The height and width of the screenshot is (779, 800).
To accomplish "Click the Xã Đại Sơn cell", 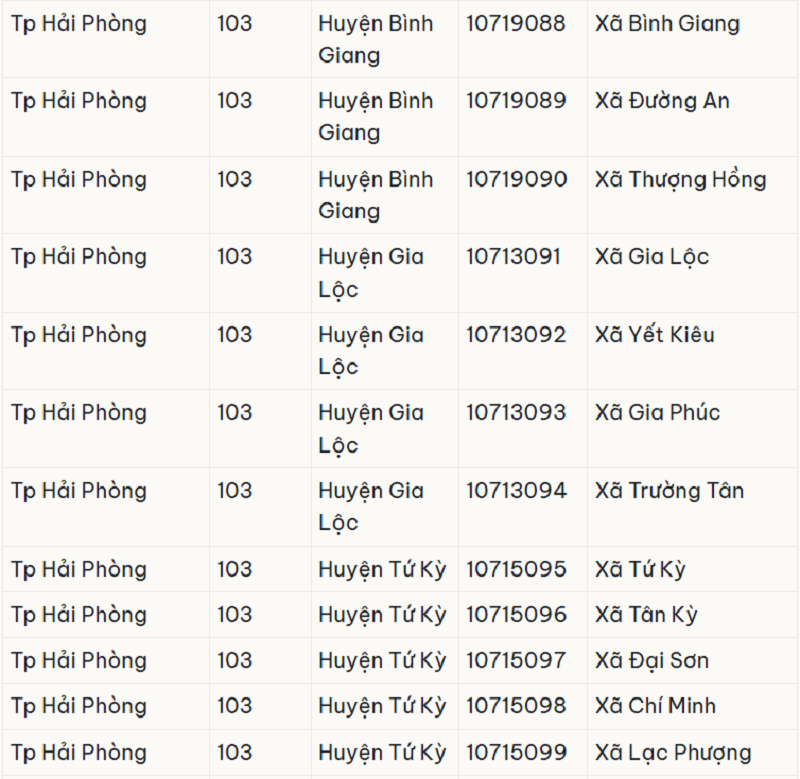I will (692, 661).
